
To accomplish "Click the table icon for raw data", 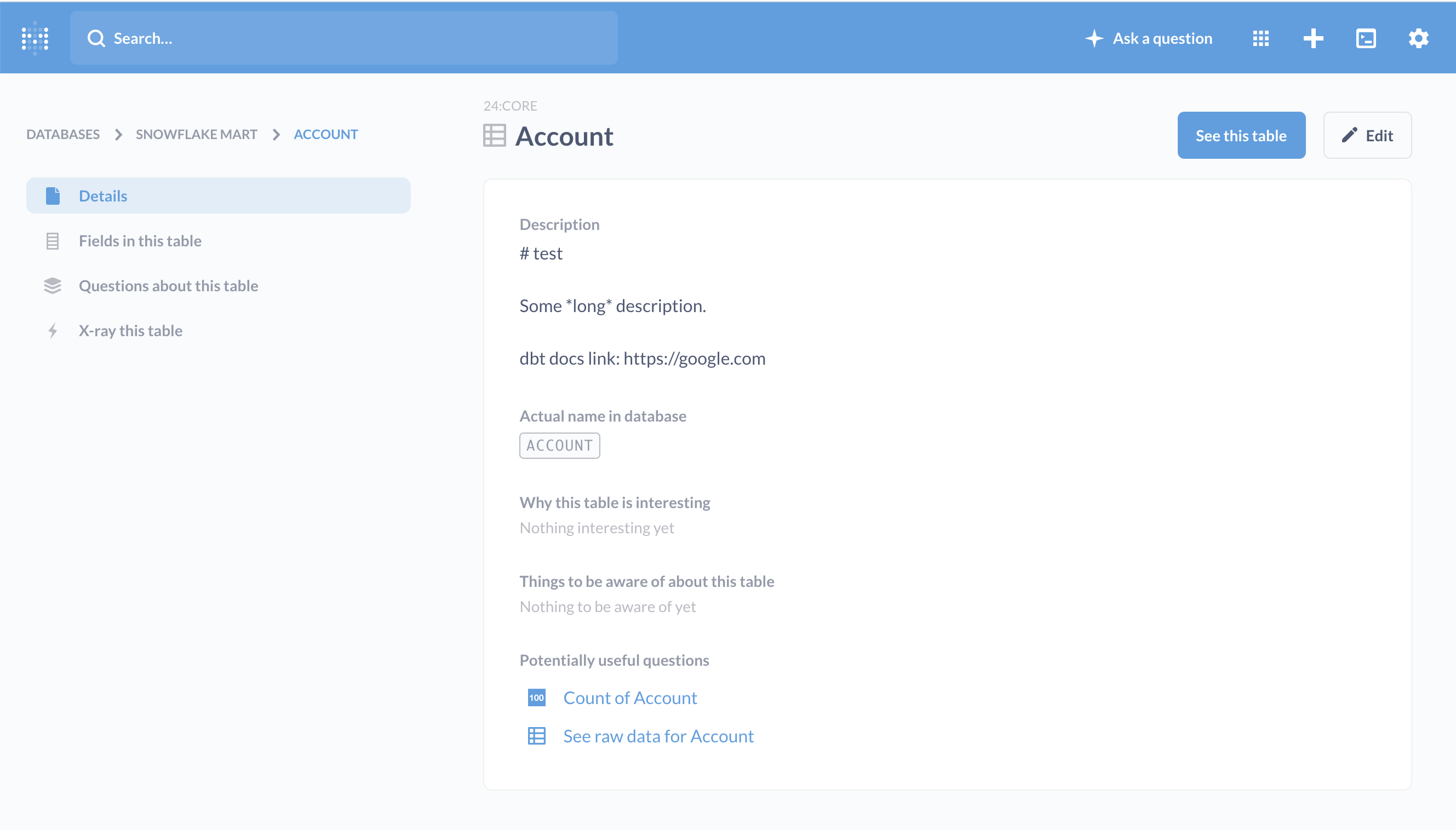I will click(x=536, y=735).
